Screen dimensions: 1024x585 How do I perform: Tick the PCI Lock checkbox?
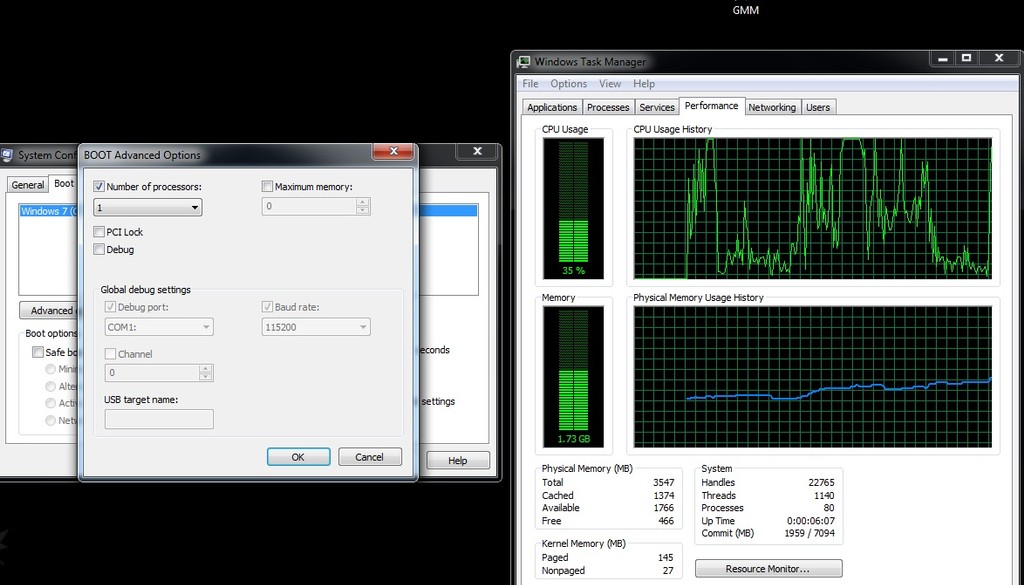(x=99, y=232)
